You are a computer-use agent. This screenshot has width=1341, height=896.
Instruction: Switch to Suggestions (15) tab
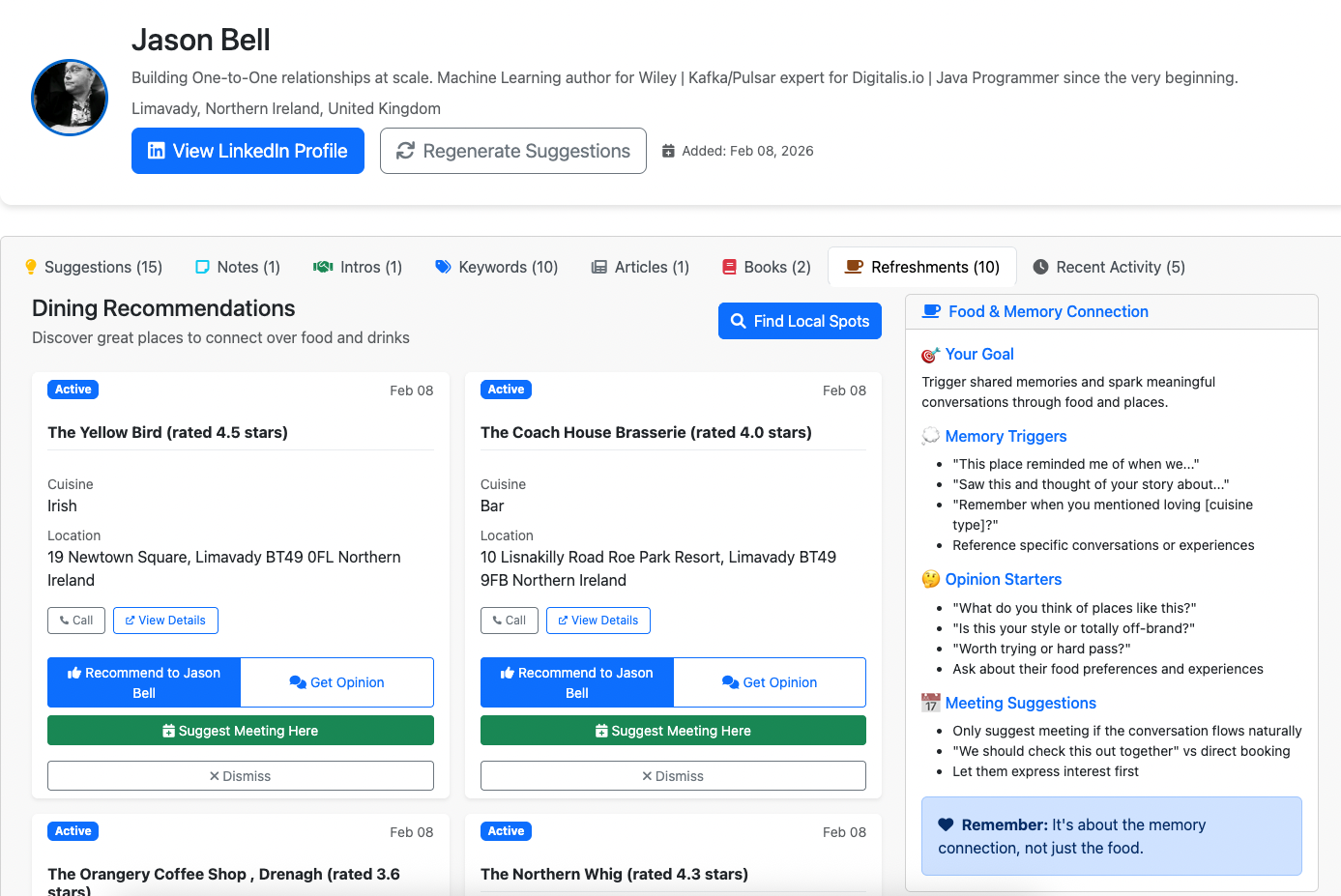pos(94,267)
